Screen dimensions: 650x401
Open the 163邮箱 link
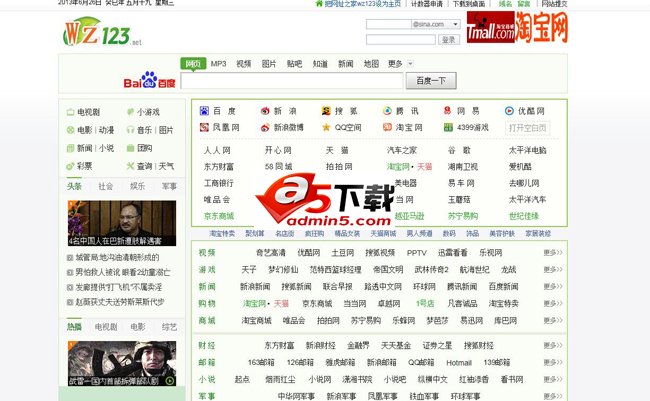coord(261,362)
